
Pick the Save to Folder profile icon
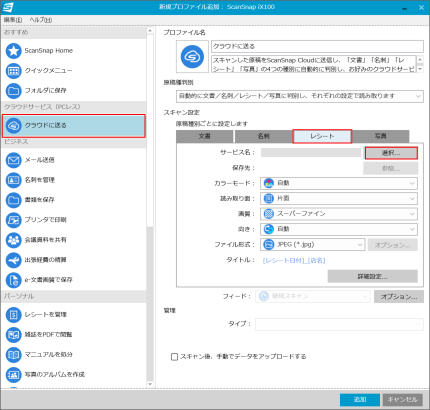click(14, 90)
